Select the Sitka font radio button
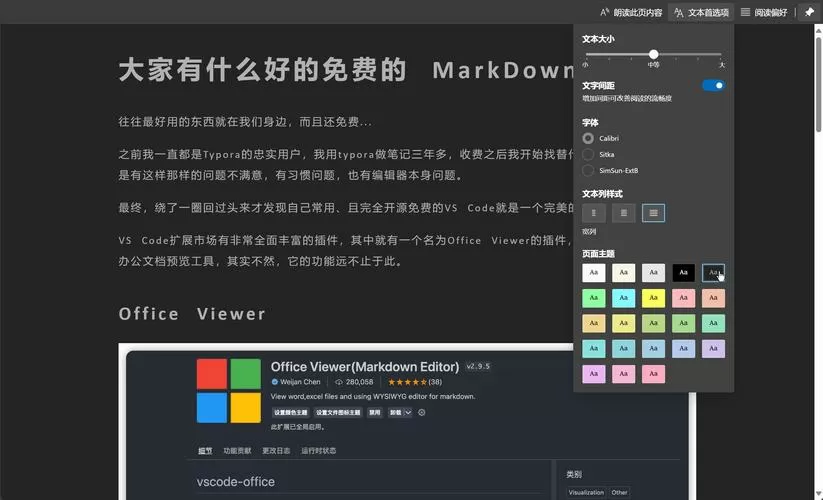The height and width of the screenshot is (500, 823). [588, 154]
